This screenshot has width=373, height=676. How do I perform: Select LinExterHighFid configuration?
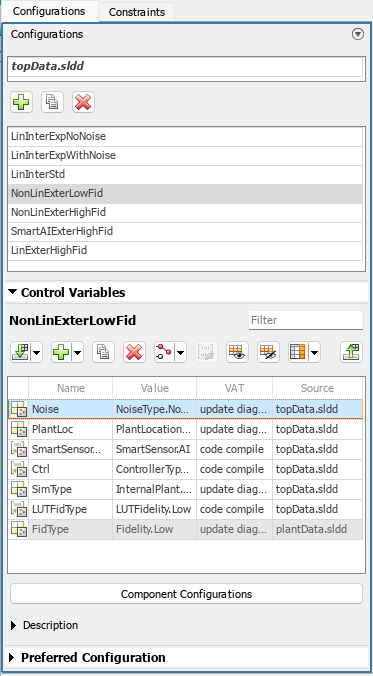pyautogui.click(x=185, y=250)
